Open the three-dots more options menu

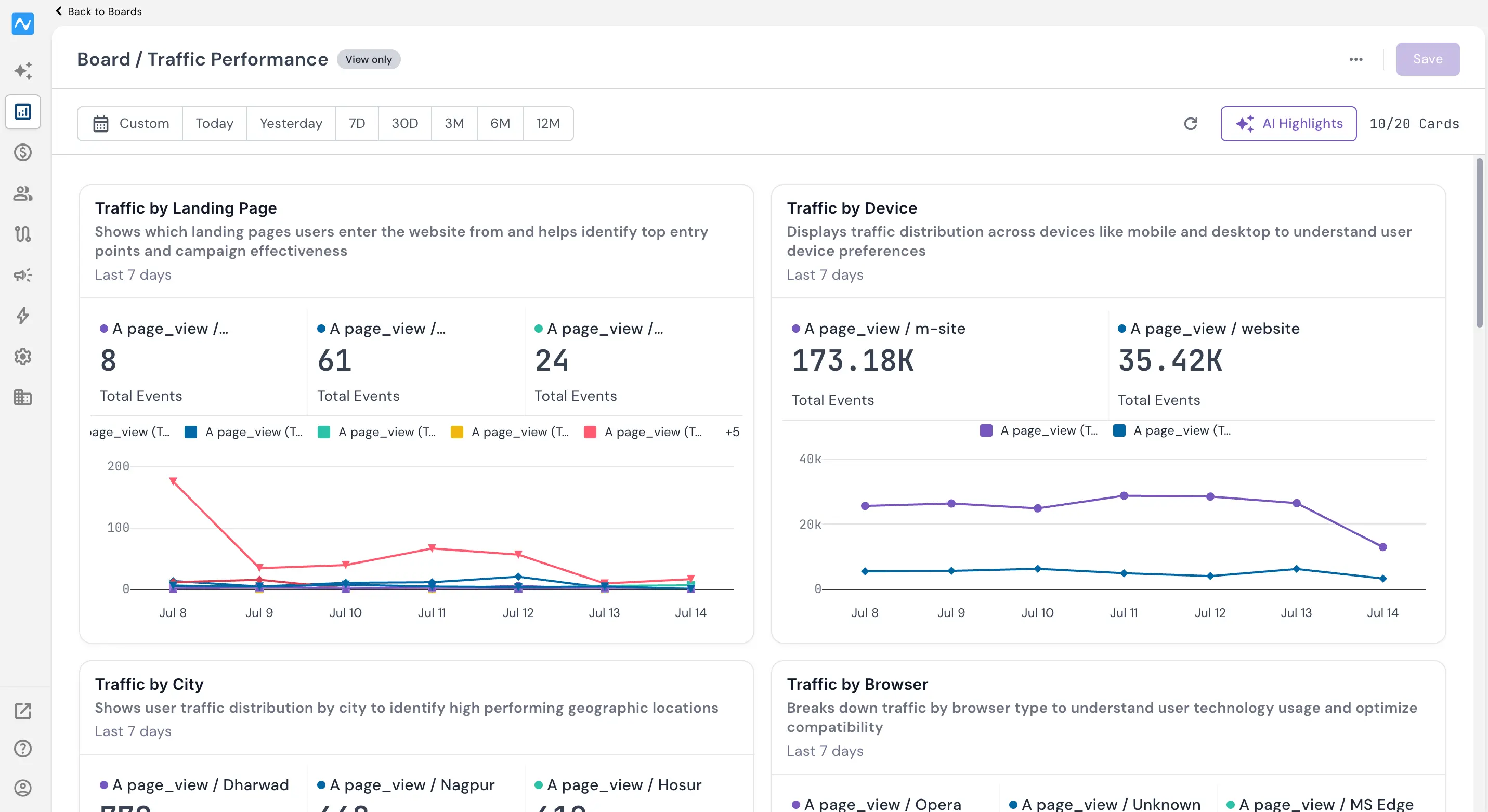(x=1356, y=59)
